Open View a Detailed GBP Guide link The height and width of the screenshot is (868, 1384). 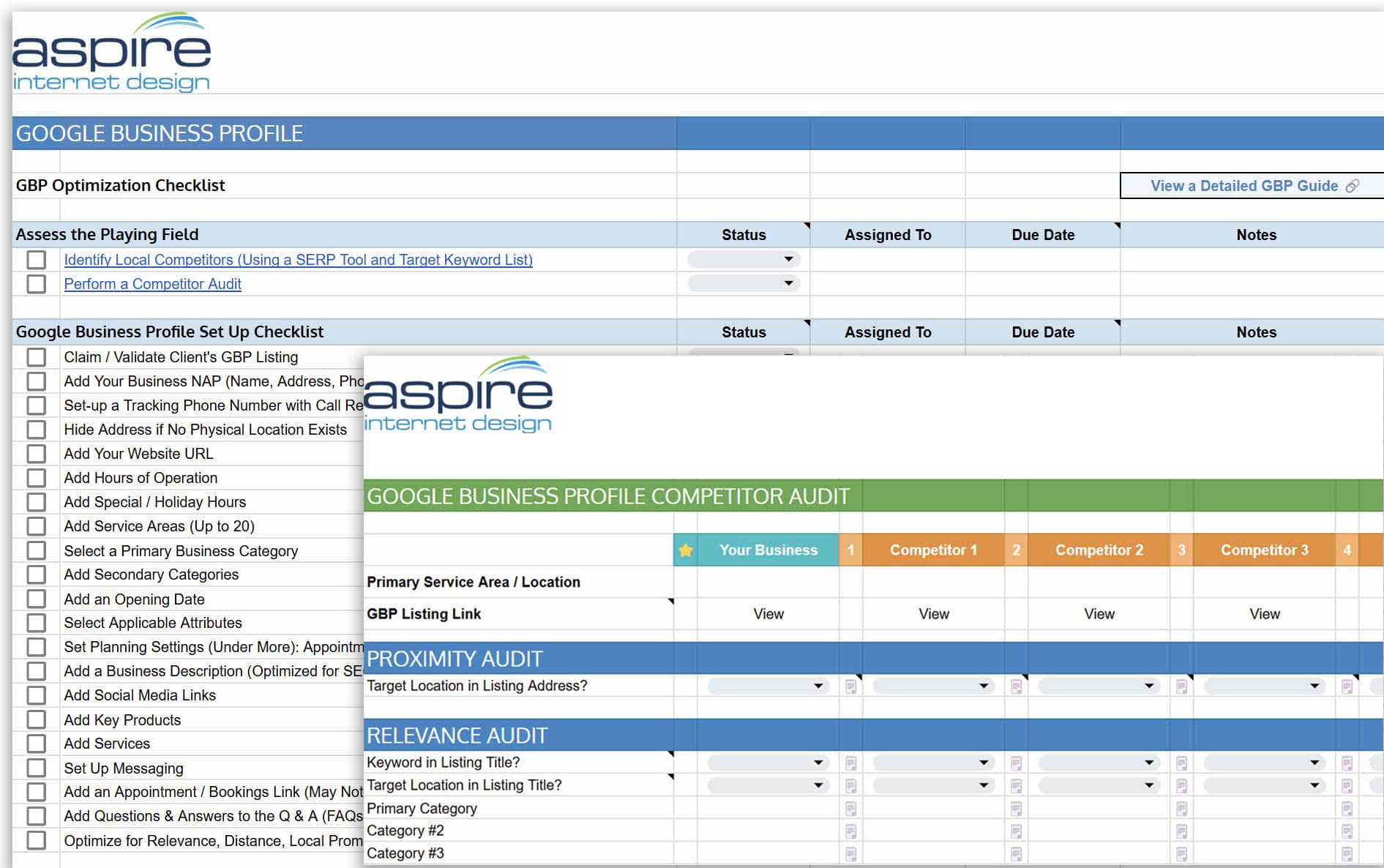1244,186
